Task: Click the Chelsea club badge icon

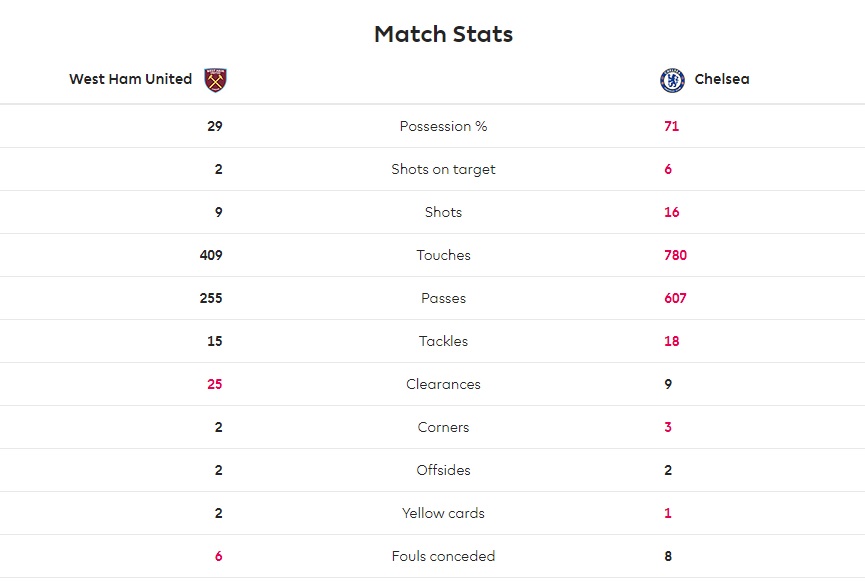Action: pyautogui.click(x=672, y=80)
